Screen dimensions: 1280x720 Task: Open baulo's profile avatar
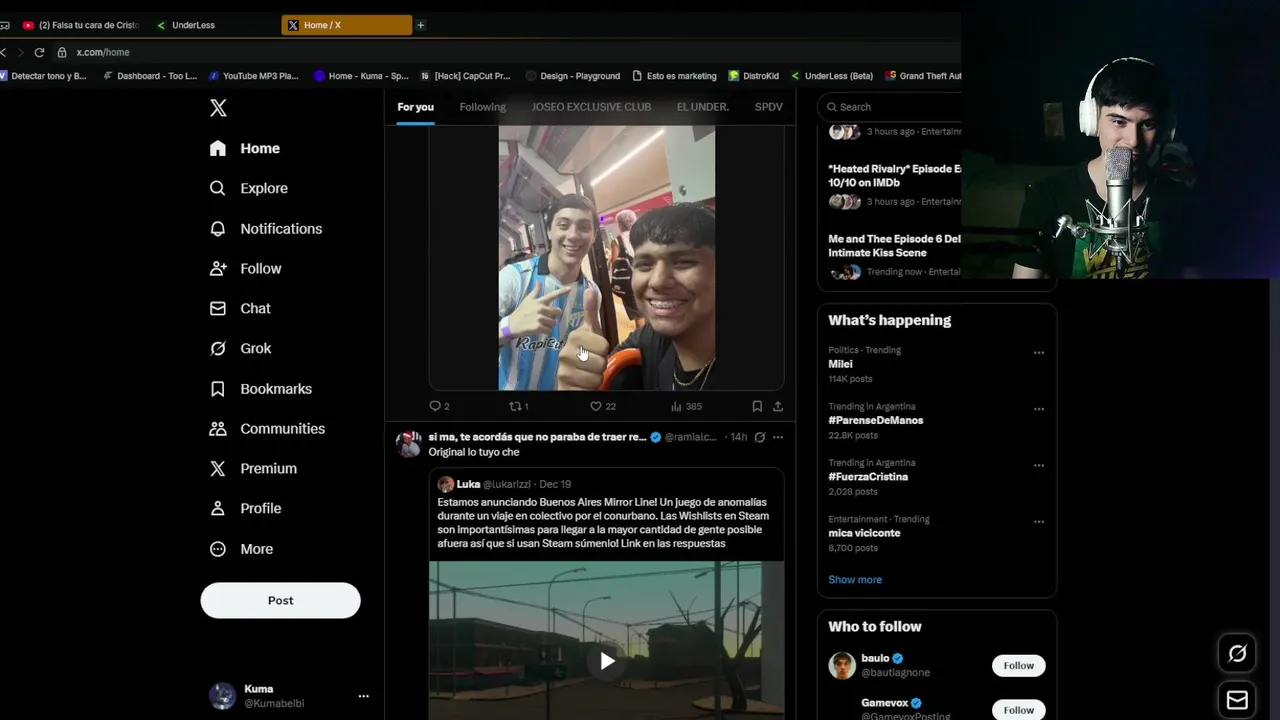(842, 666)
